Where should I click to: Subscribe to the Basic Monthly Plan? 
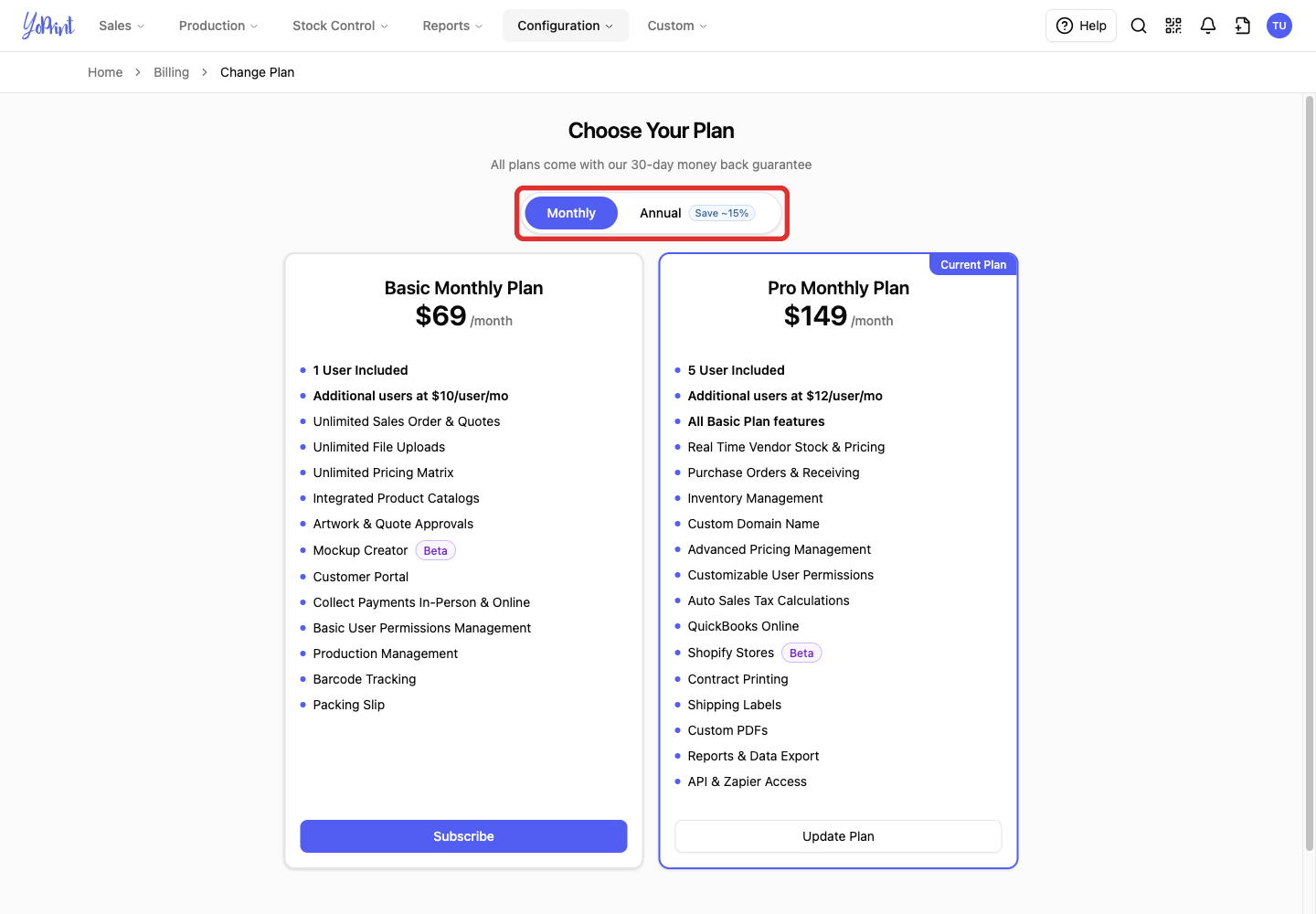pos(463,836)
